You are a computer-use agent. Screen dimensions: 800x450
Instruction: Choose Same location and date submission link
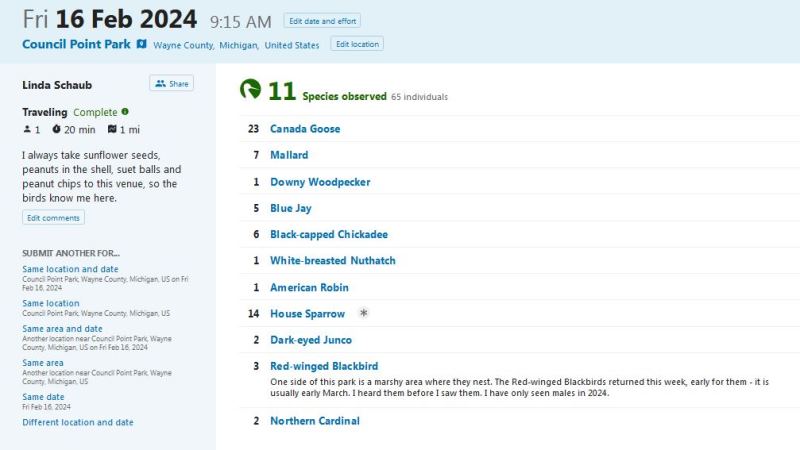(x=70, y=269)
